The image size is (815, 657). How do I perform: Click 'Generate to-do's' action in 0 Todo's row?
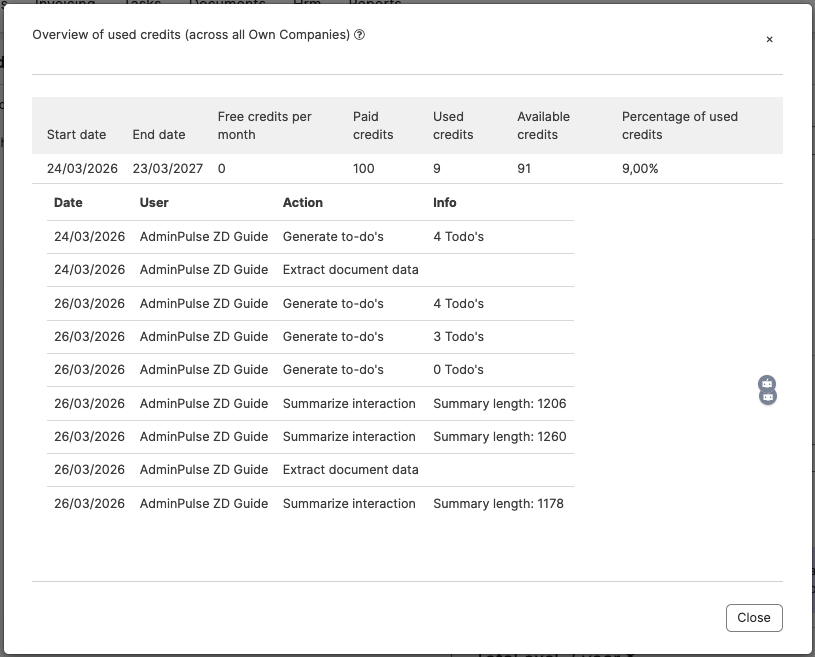click(x=333, y=370)
